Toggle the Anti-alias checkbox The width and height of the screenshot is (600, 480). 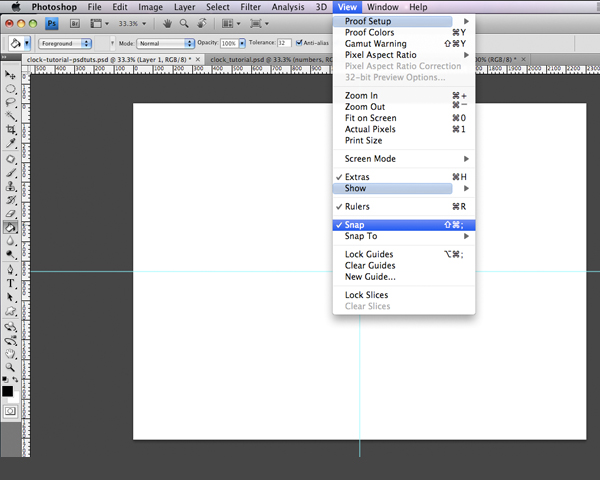[x=300, y=43]
